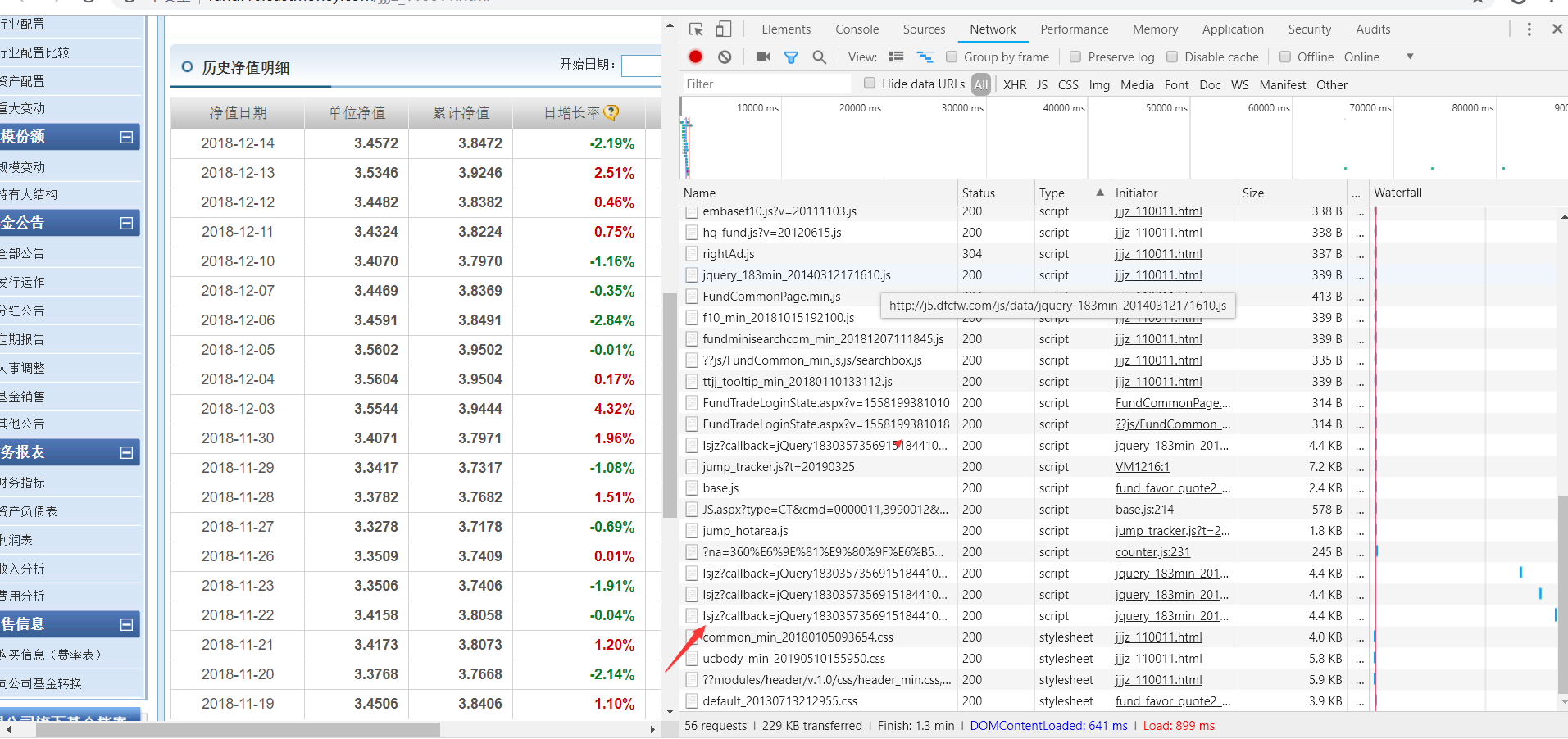Select the jump_tracker.js?t=20190325 request
The image size is (1568, 739).
[x=779, y=467]
